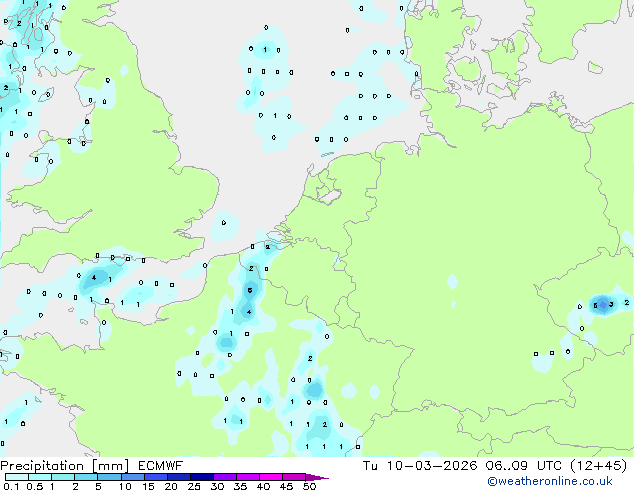
Task: Select the 45–50 mm legend swatch
Action: [x=294, y=477]
